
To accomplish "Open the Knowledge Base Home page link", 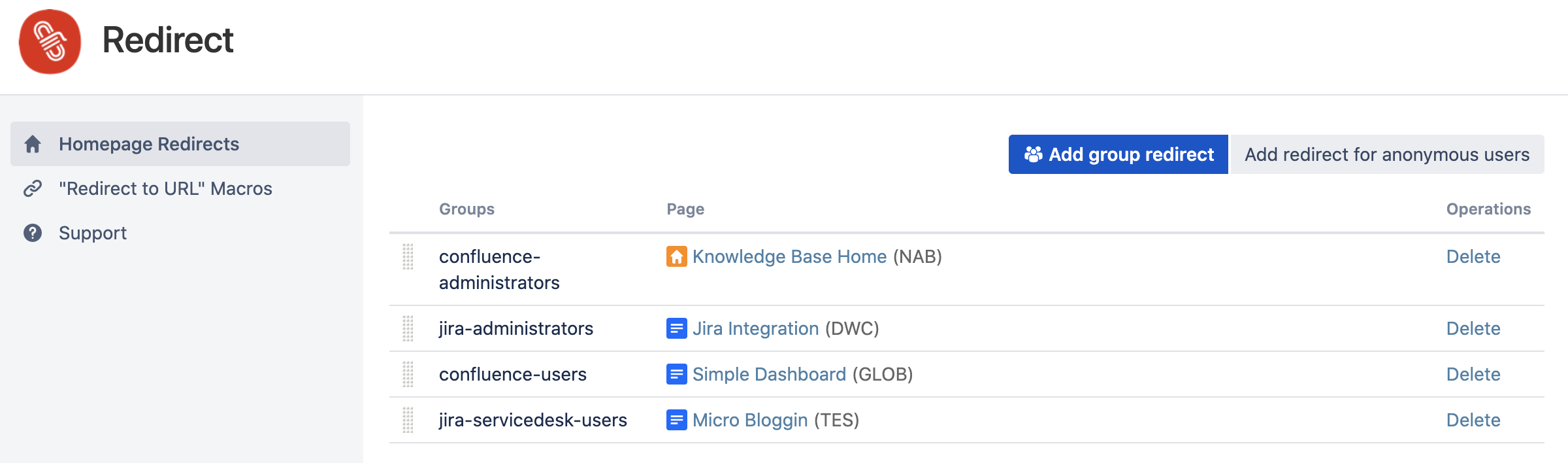I will click(x=789, y=256).
